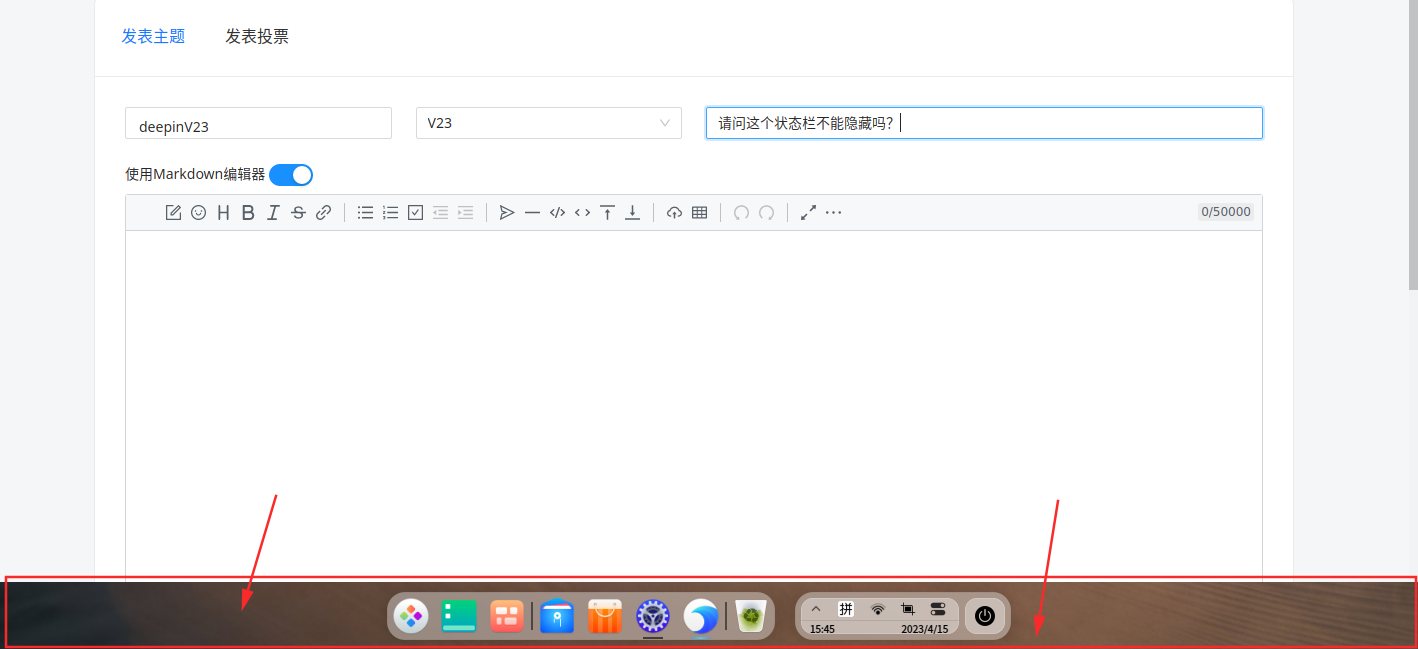Click the deepinV23 input field
This screenshot has height=649, width=1418.
click(258, 124)
